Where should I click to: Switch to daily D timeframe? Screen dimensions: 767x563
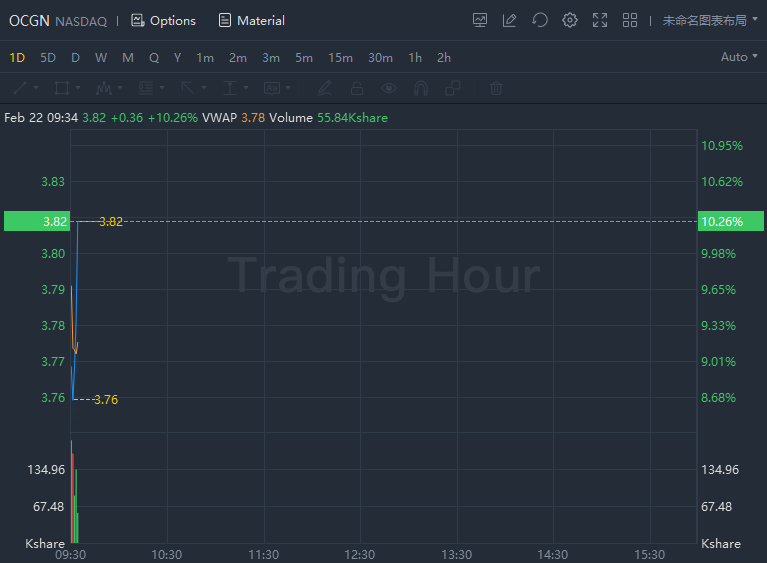[x=75, y=58]
